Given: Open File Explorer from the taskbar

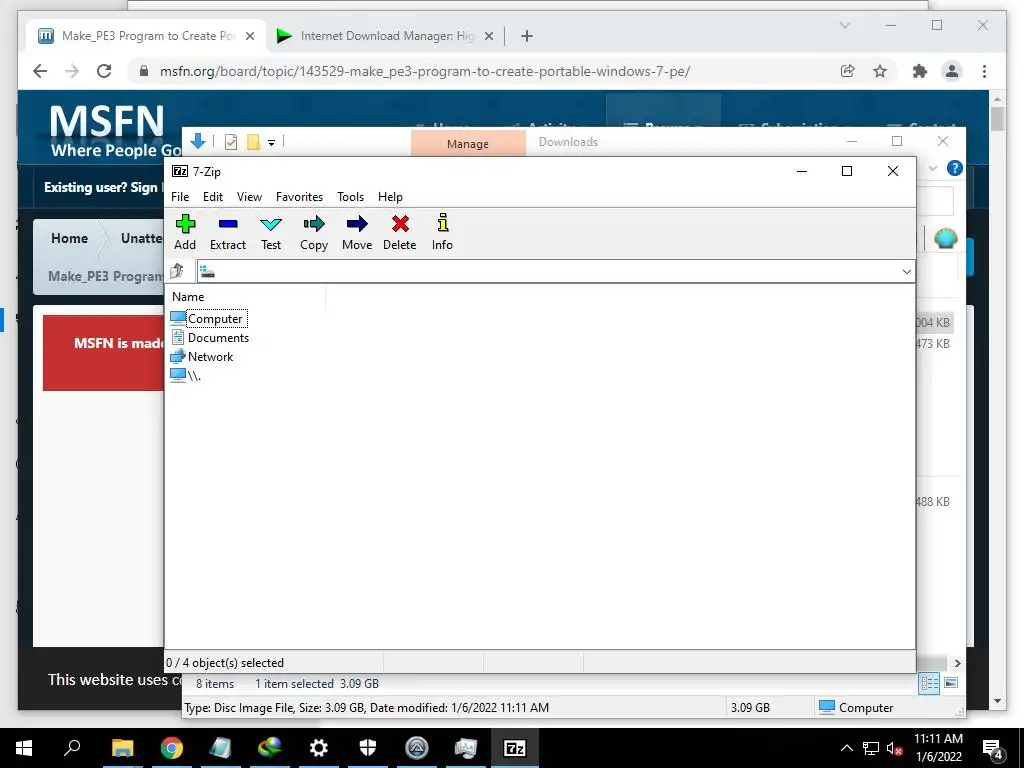Looking at the screenshot, I should (122, 748).
